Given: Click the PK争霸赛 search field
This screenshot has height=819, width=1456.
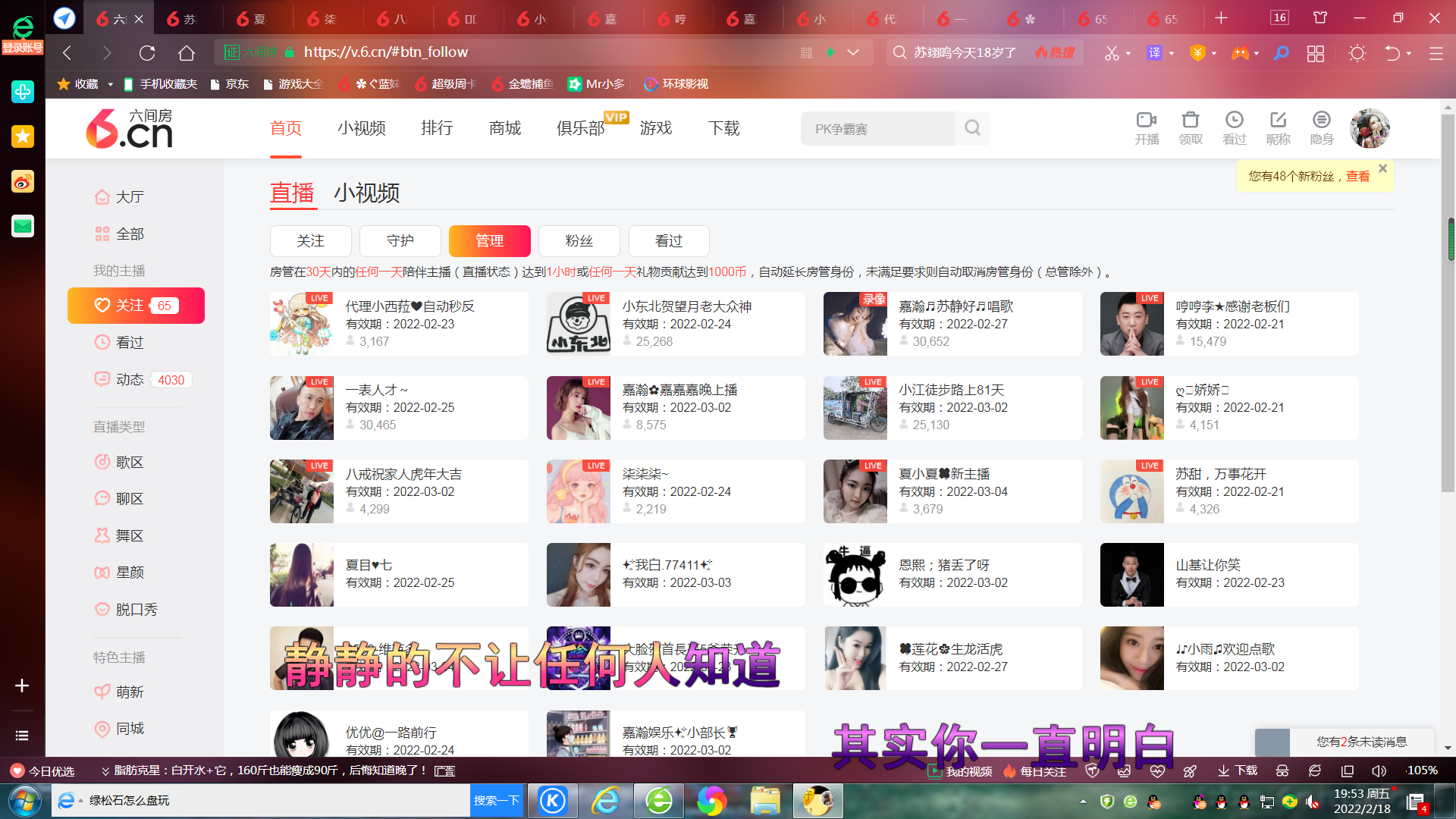Looking at the screenshot, I should tap(877, 128).
